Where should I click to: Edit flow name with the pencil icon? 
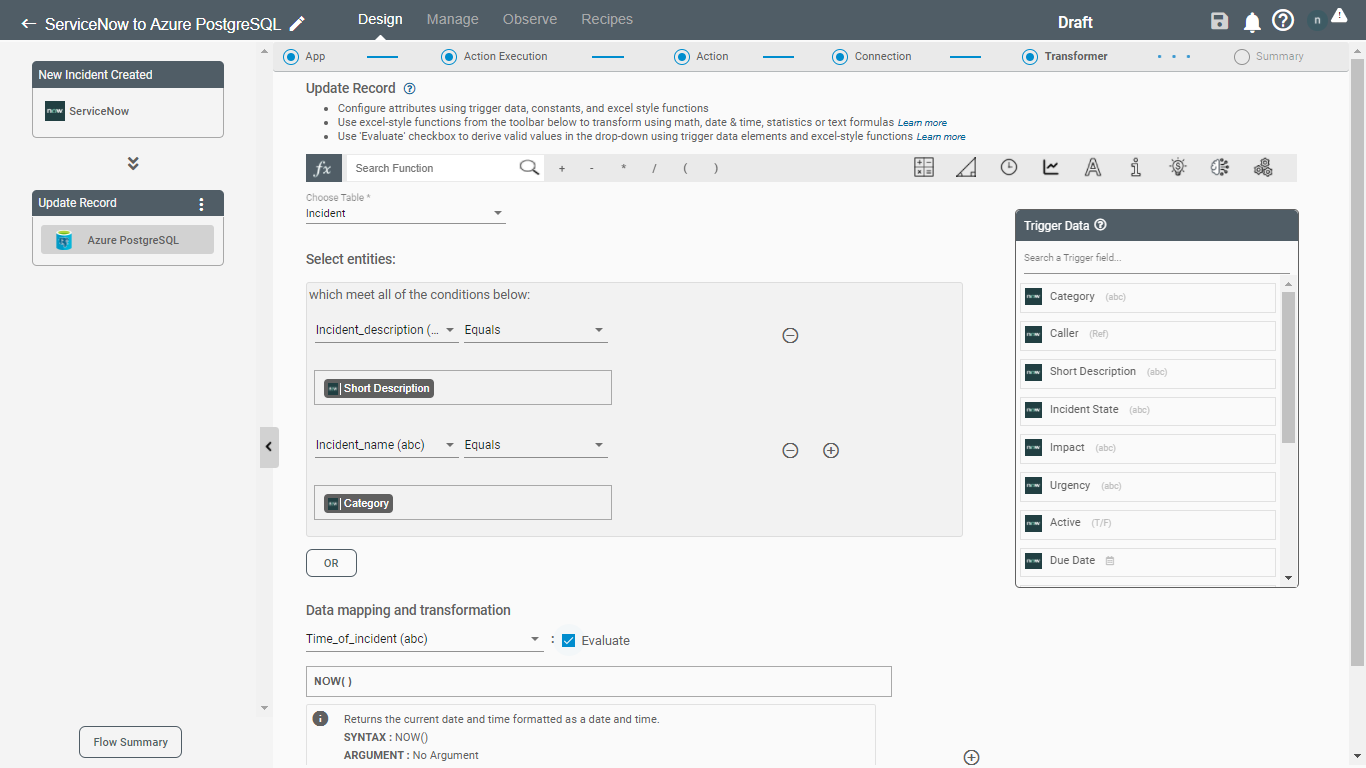tap(297, 23)
